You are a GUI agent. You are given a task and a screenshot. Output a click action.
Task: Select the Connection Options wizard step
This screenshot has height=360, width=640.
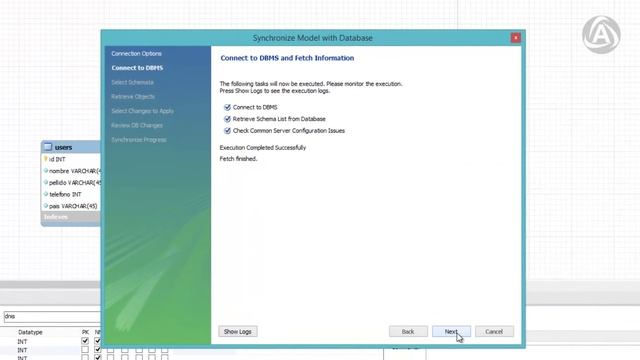136,53
